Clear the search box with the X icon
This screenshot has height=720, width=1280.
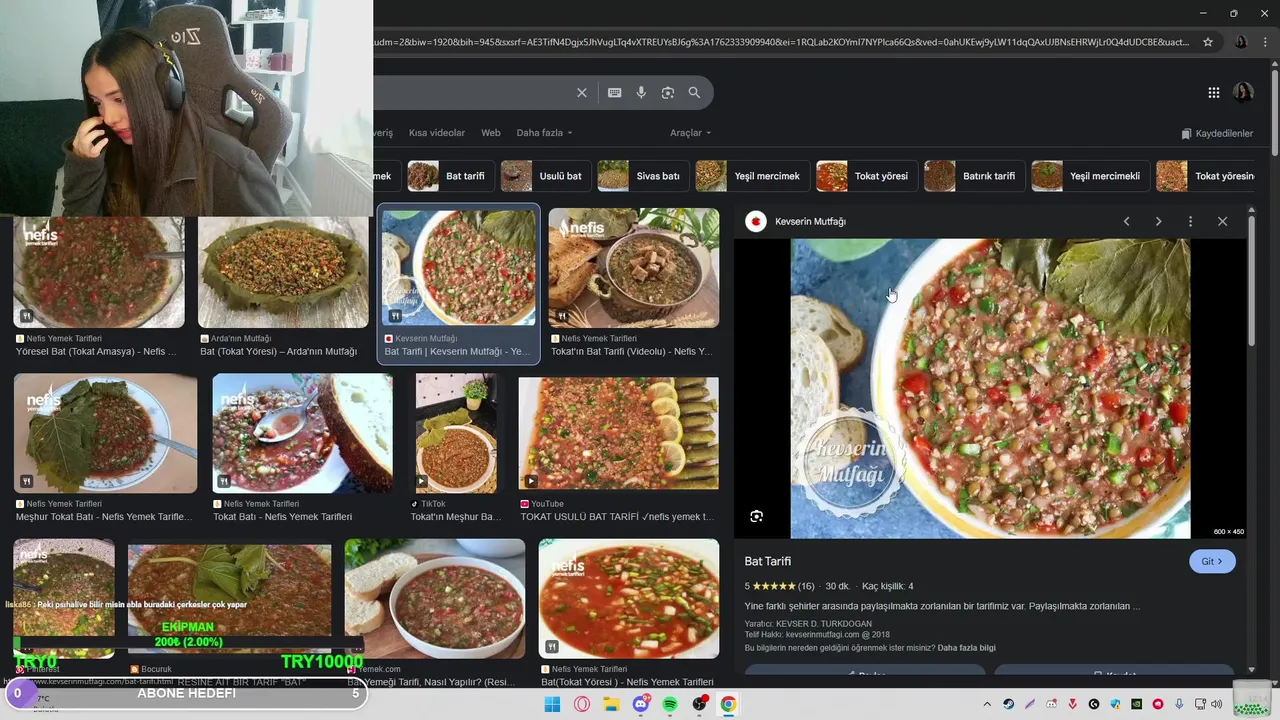pos(582,93)
